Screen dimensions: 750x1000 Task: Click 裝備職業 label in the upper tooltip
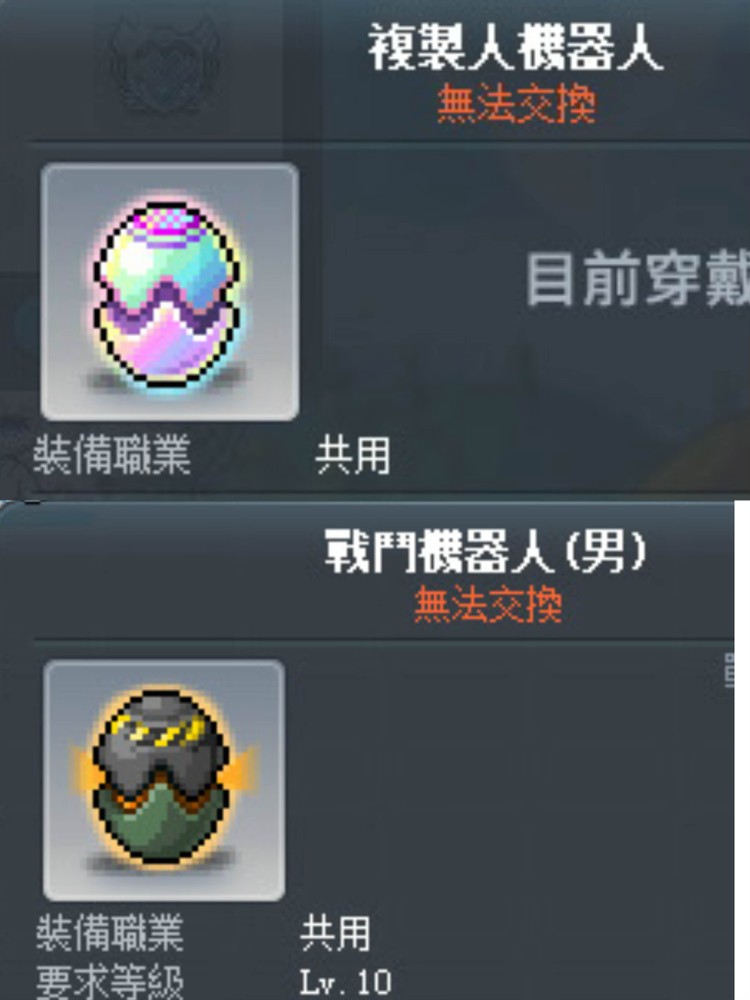click(x=112, y=455)
